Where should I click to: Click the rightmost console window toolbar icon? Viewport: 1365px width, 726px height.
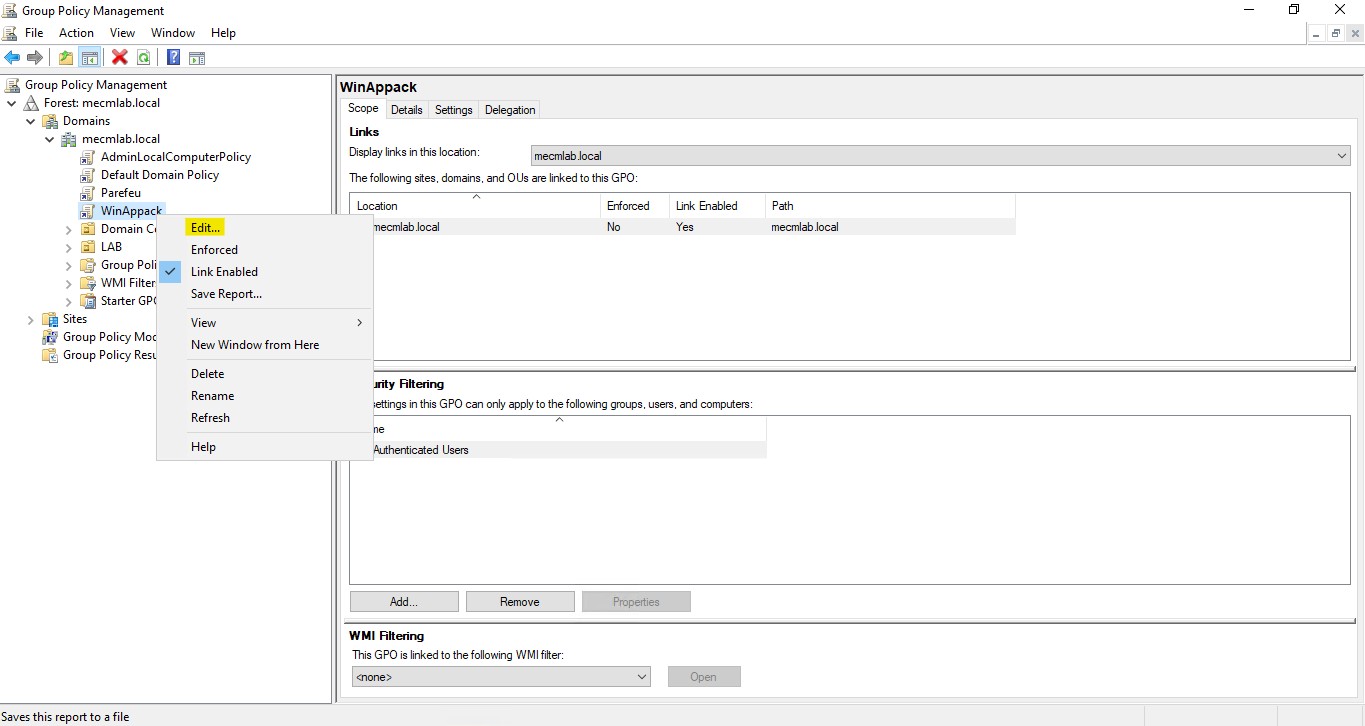[x=197, y=57]
